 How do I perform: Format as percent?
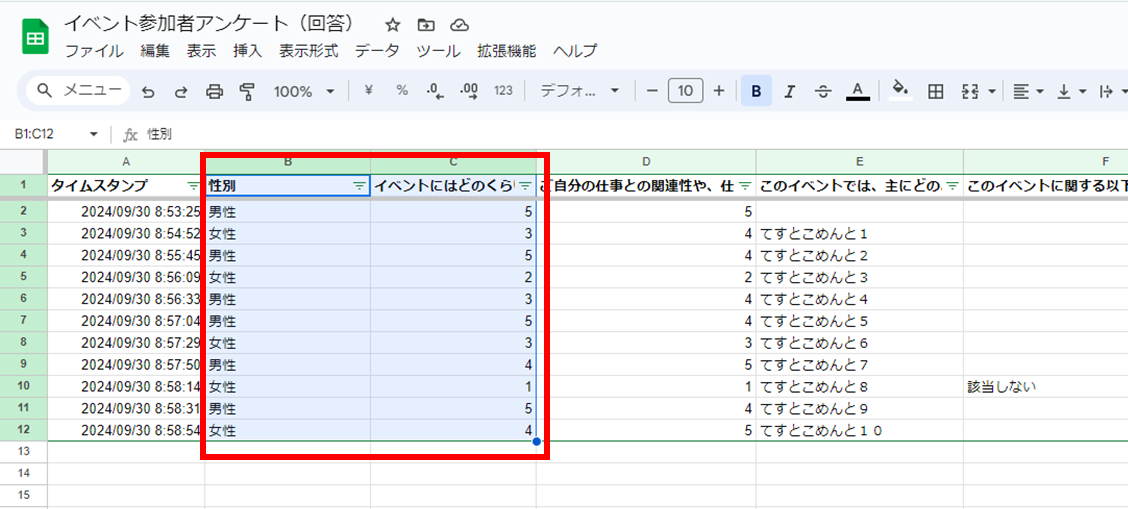point(402,91)
